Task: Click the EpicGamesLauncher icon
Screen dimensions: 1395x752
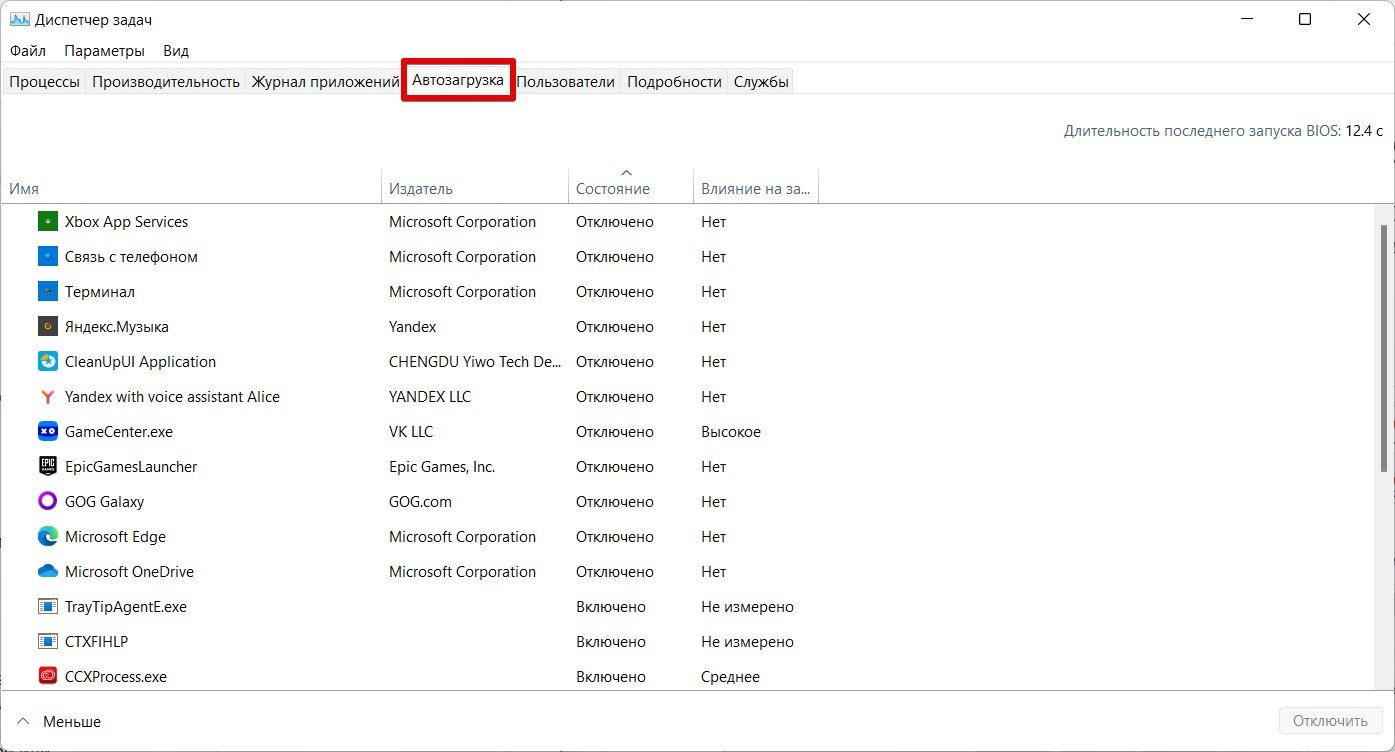Action: (x=48, y=467)
